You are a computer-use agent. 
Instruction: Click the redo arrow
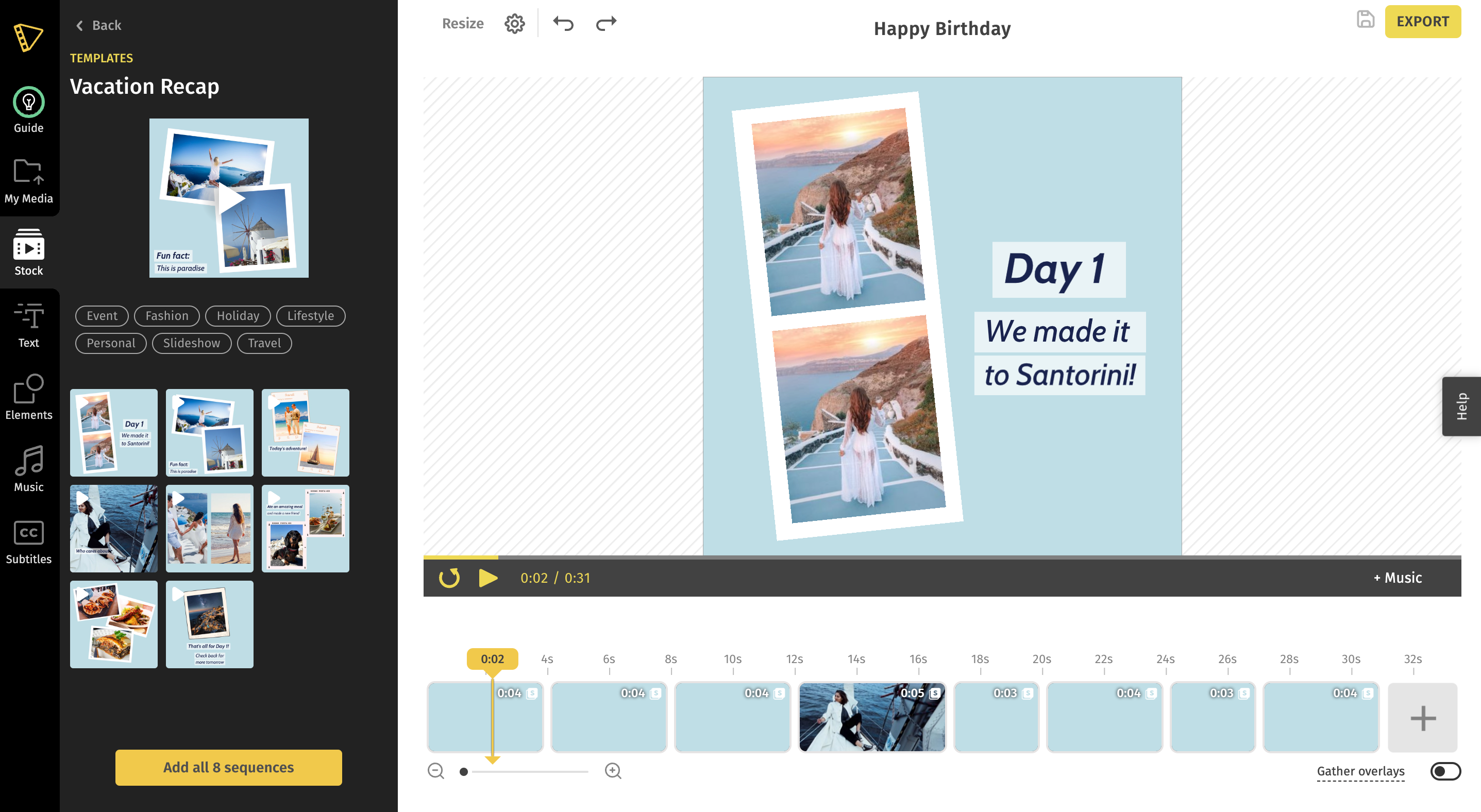(606, 24)
